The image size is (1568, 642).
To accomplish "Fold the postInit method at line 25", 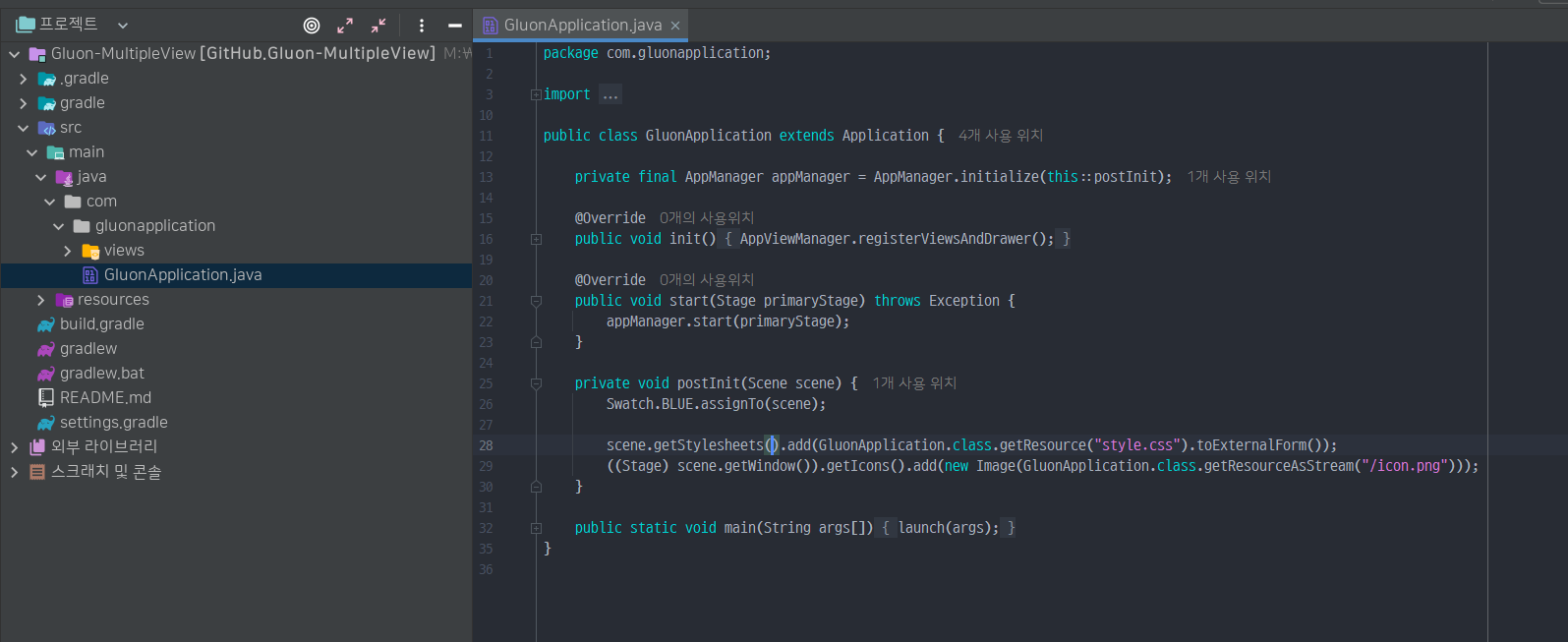I will [536, 383].
